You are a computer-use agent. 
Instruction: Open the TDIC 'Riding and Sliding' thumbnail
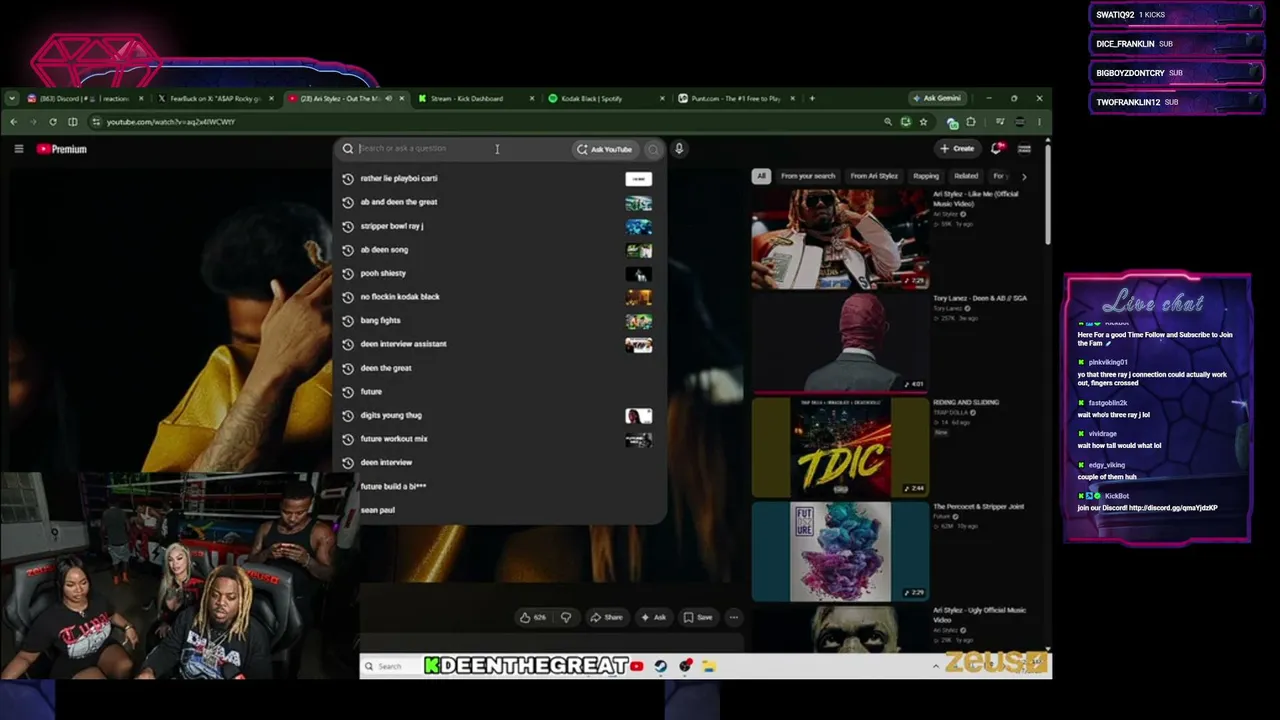click(x=840, y=447)
